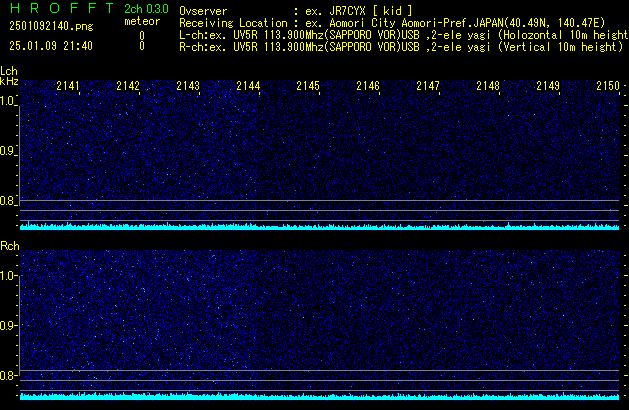Click the 2143 time marker
629x410 pixels.
[188, 86]
